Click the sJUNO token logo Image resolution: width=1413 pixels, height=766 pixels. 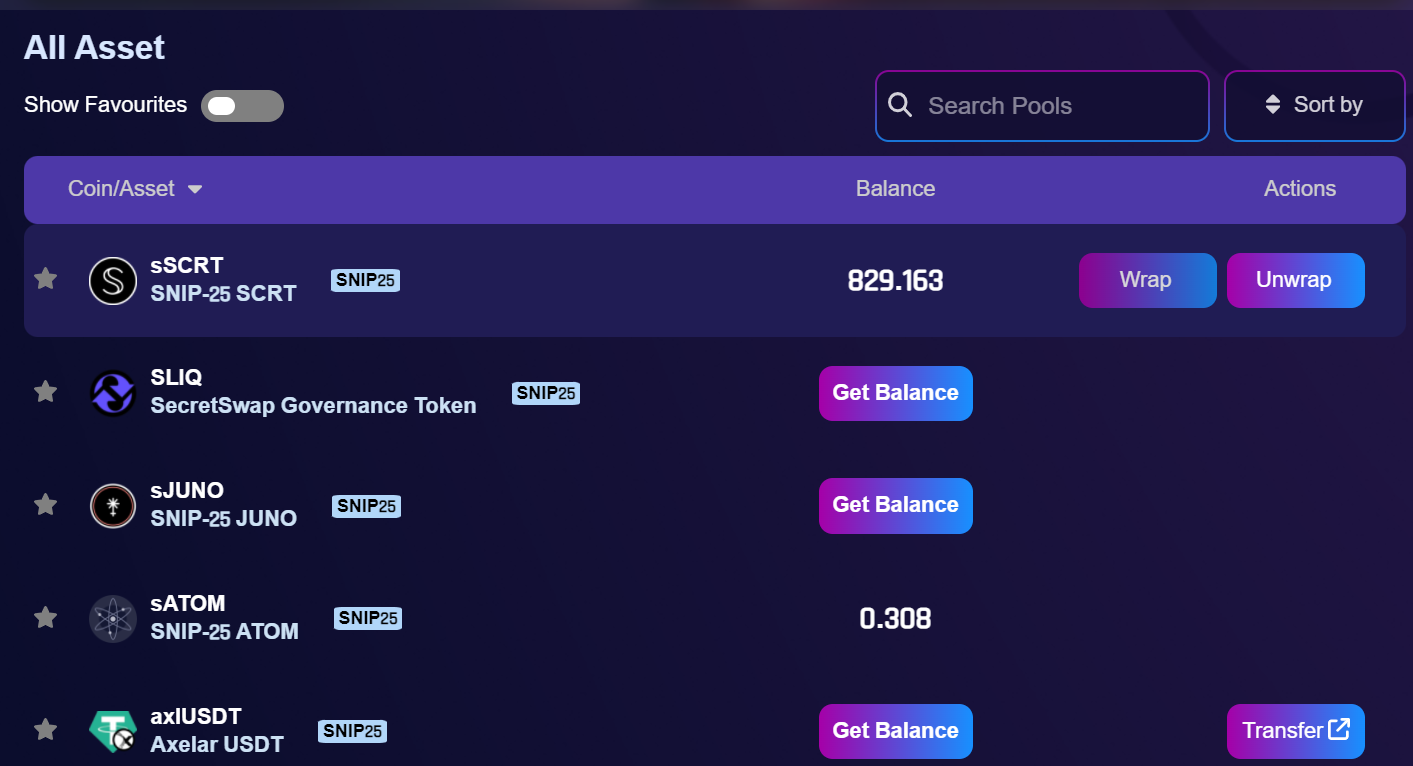(113, 506)
